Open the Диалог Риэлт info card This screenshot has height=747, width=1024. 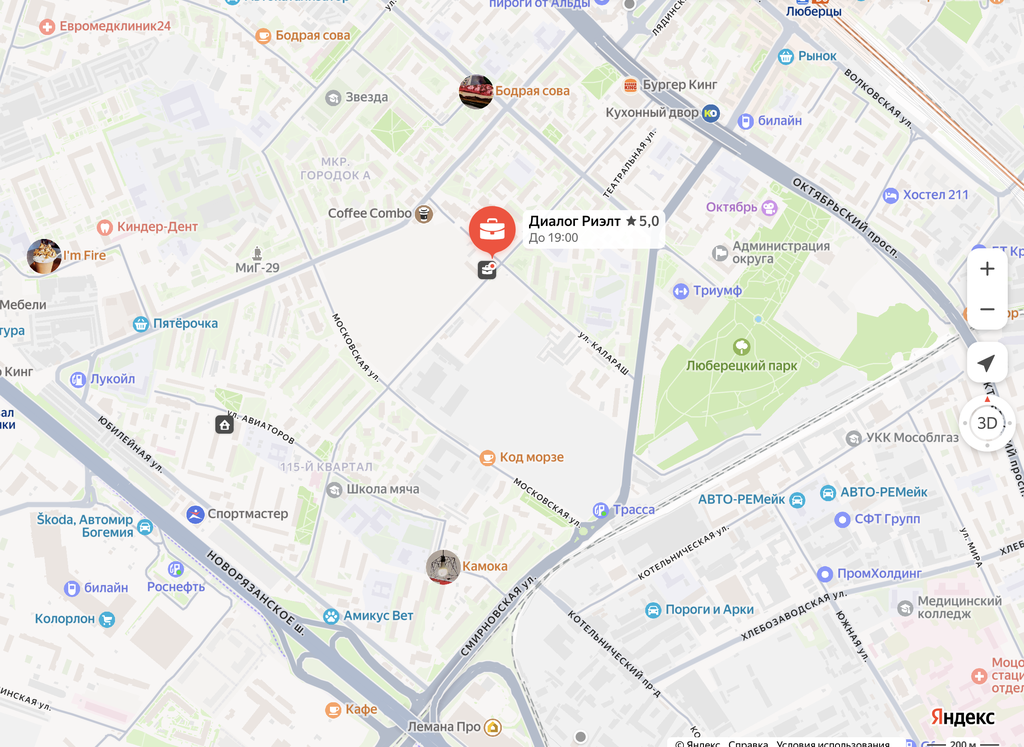click(x=594, y=229)
